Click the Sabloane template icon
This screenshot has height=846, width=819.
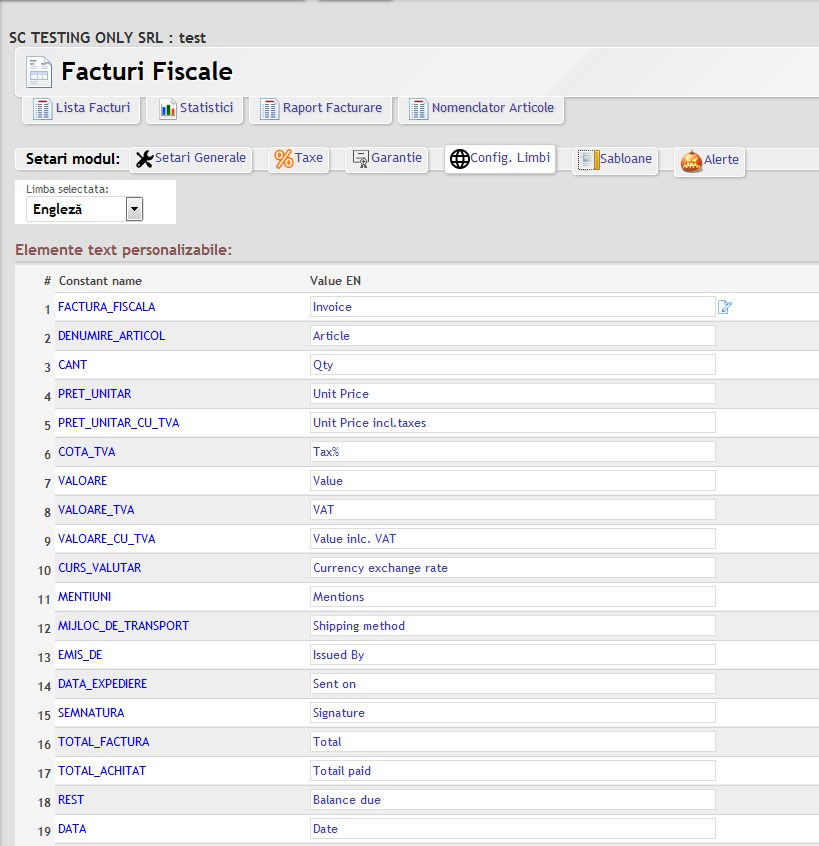(x=587, y=160)
